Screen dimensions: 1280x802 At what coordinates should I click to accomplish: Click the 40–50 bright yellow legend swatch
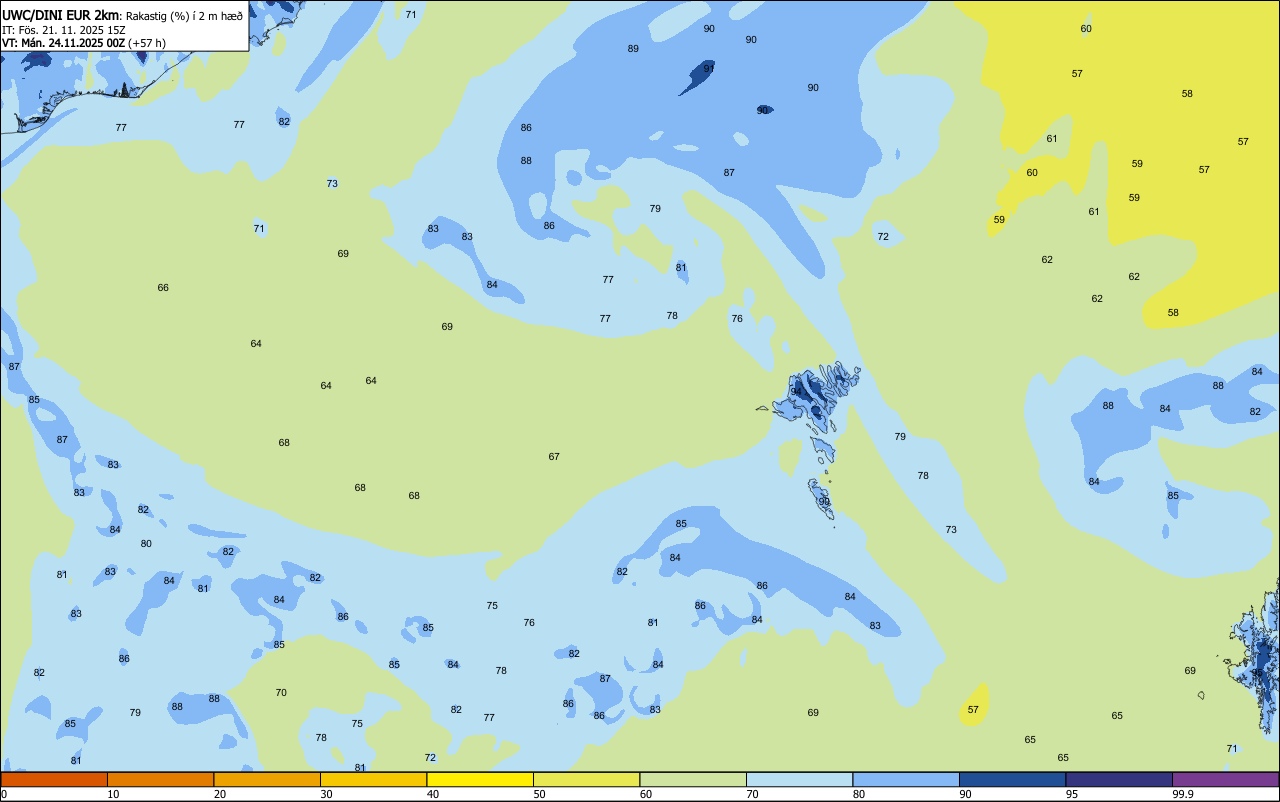[x=480, y=779]
